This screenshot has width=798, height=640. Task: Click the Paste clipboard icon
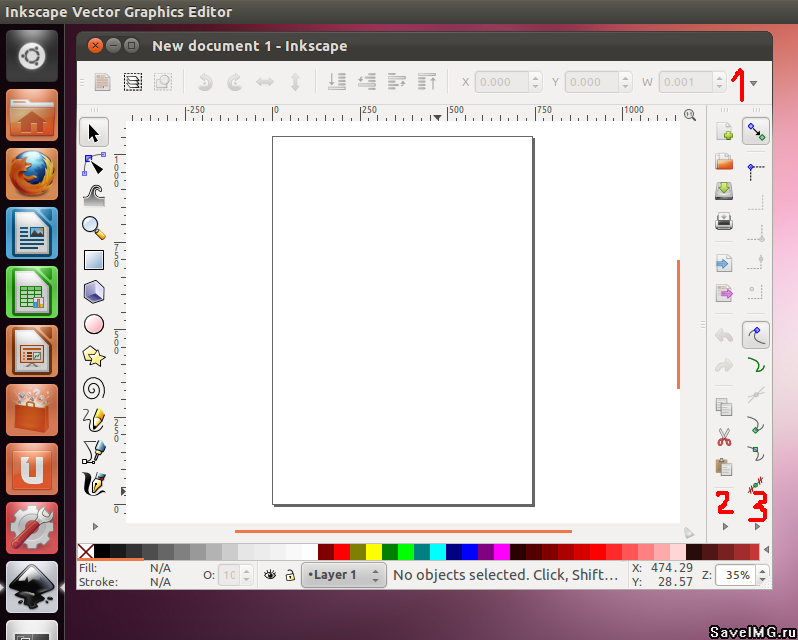(x=724, y=467)
